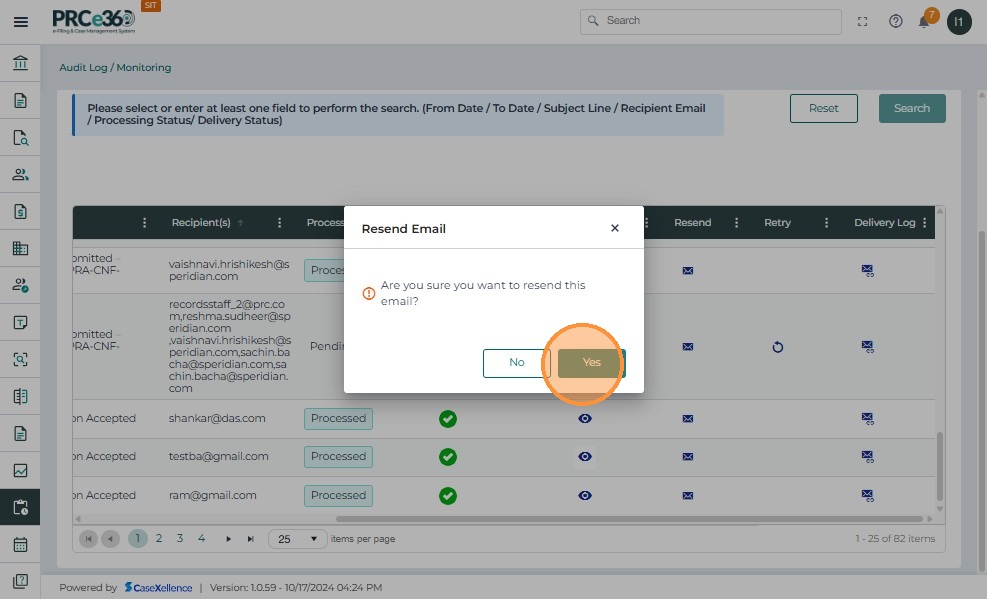
Task: Click the green Search button
Action: coord(912,108)
